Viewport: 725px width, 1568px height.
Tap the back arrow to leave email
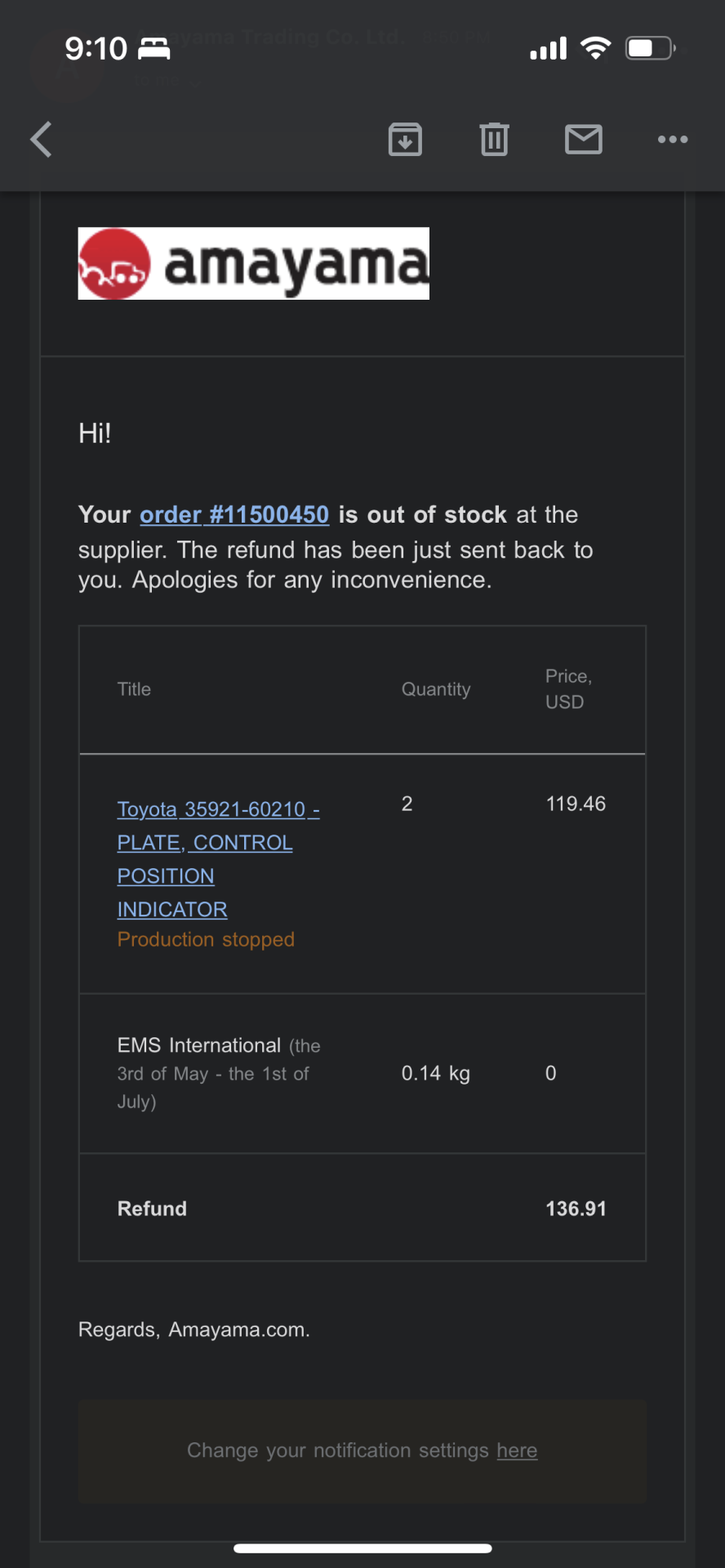[42, 139]
